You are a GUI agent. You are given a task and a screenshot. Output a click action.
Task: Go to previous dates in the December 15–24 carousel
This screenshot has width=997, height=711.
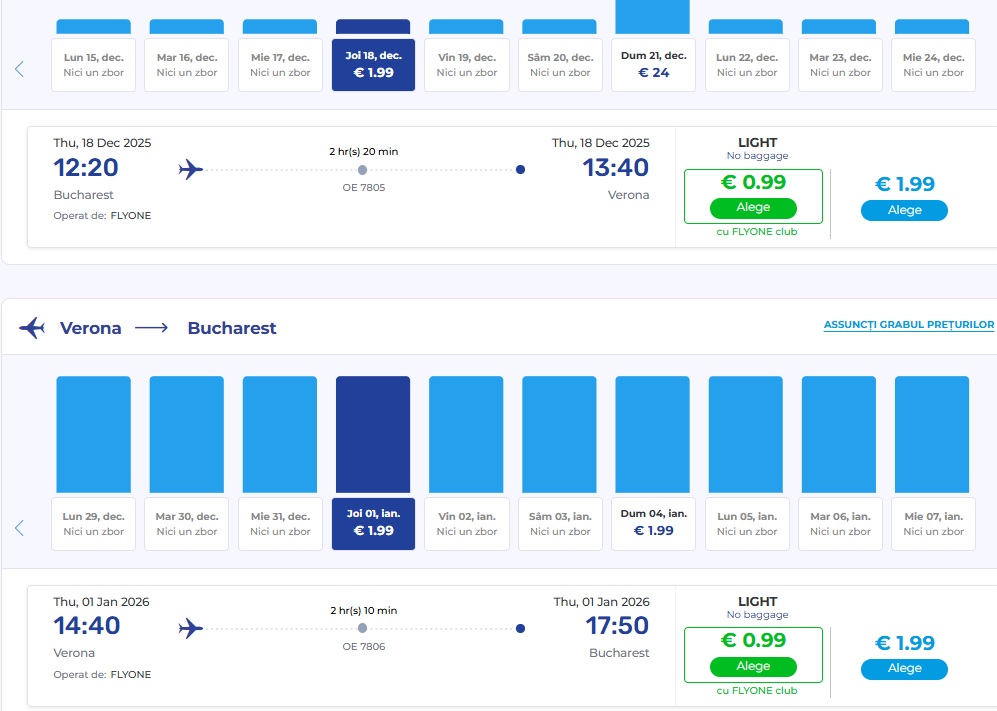tap(19, 69)
